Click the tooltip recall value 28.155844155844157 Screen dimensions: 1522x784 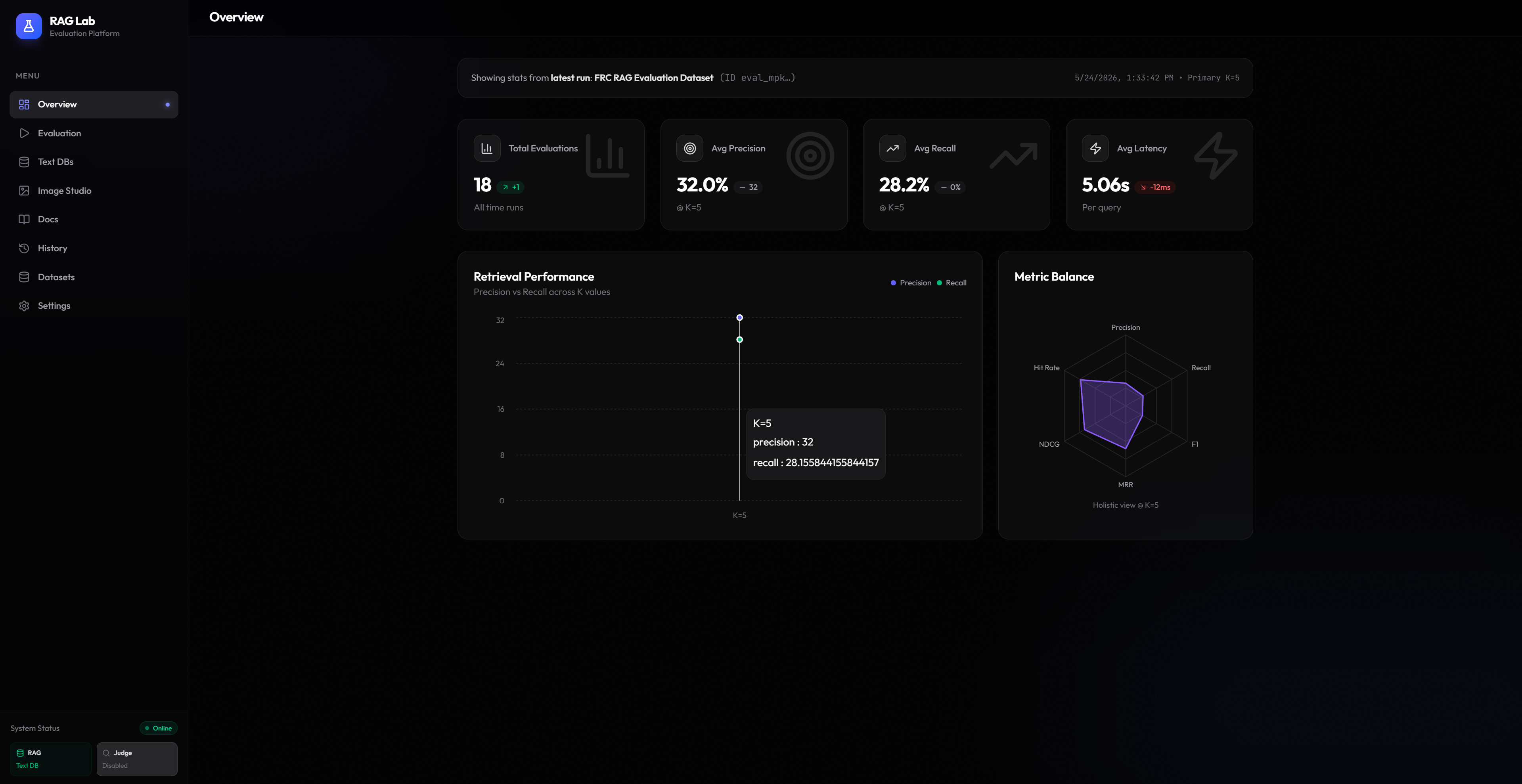[x=832, y=463]
